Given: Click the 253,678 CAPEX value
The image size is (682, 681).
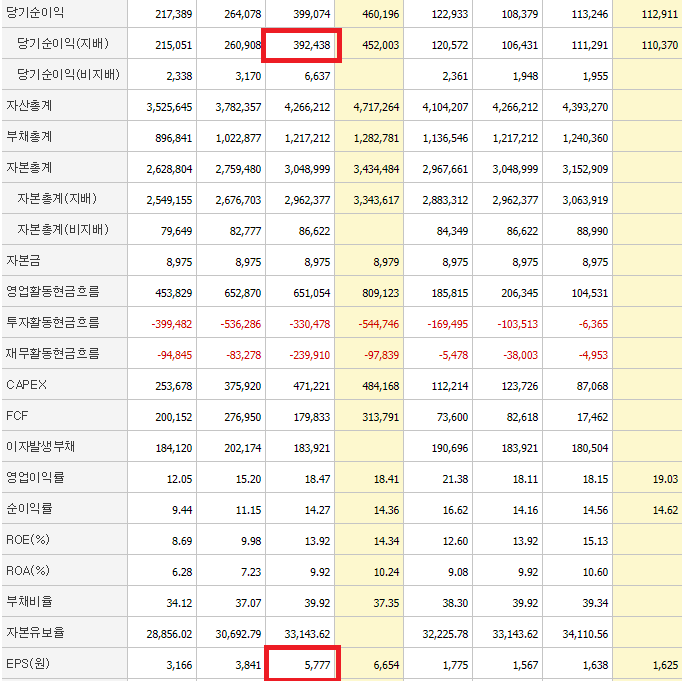Looking at the screenshot, I should tap(174, 386).
